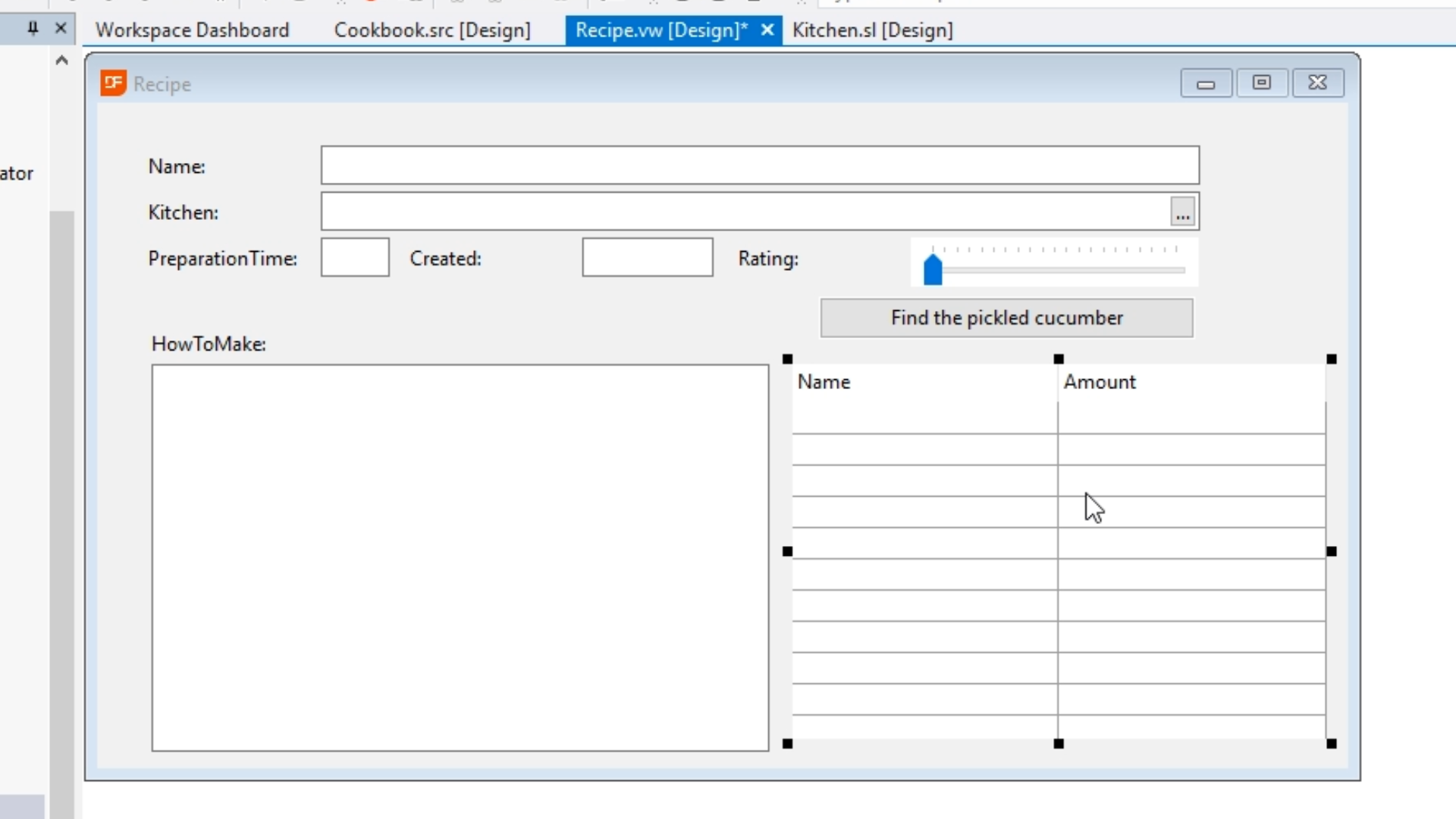Switch to Workspace Dashboard tab
Viewport: 1456px width, 819px height.
pos(192,30)
